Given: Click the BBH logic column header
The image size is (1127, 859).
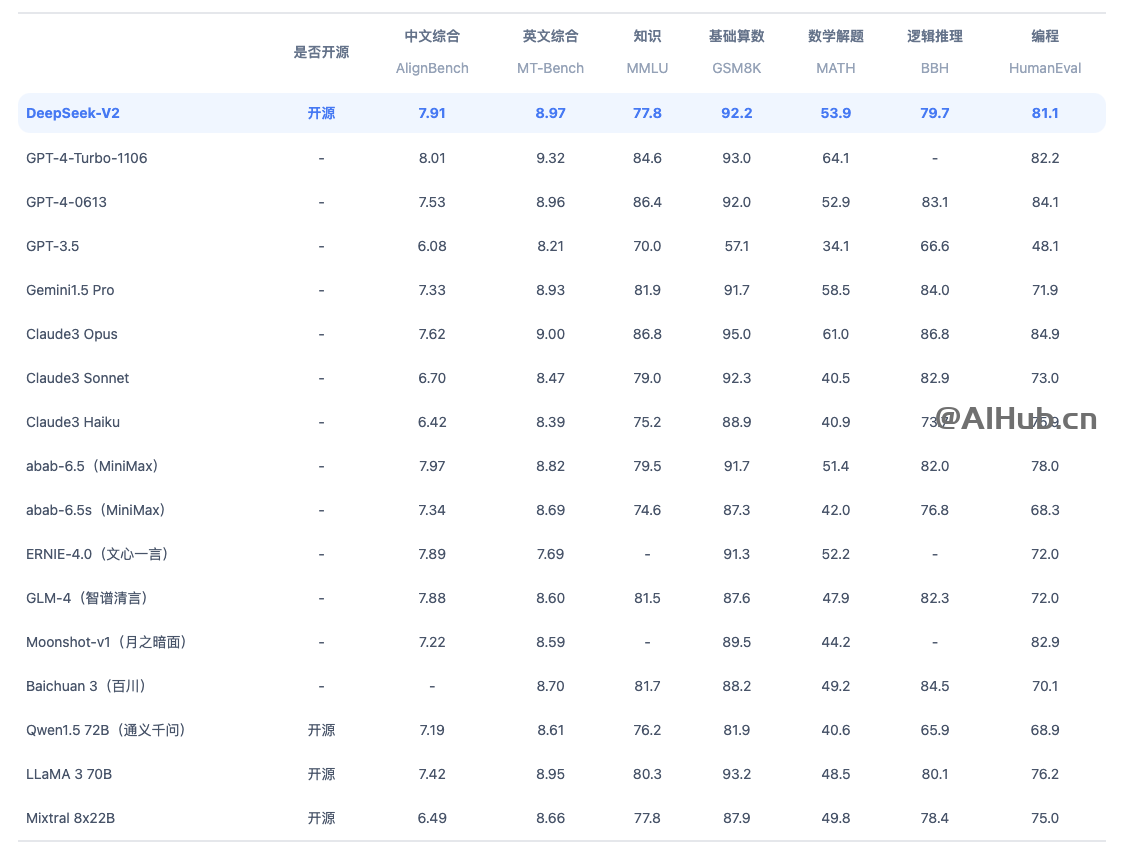Looking at the screenshot, I should tap(934, 68).
